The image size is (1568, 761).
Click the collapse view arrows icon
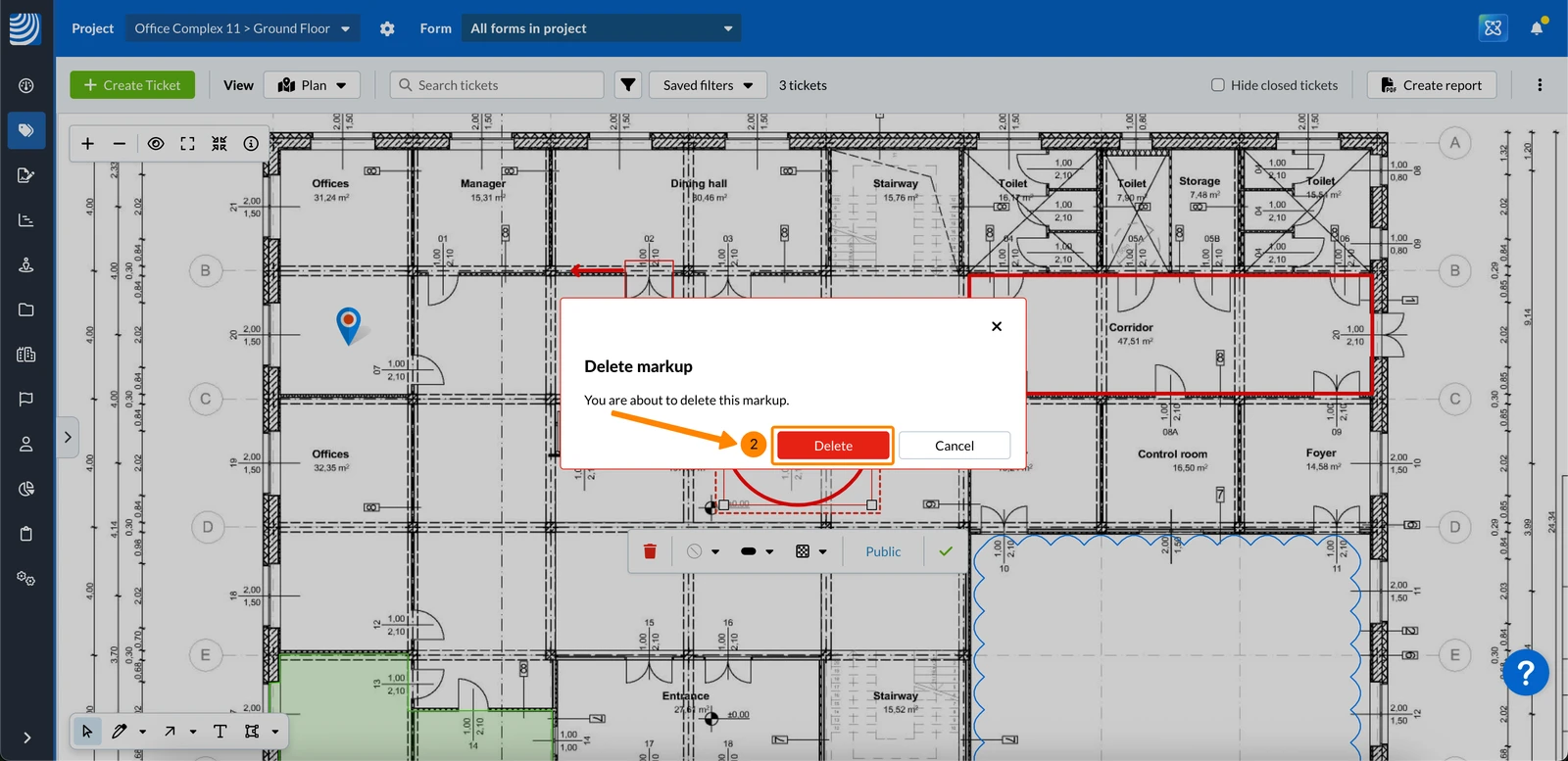click(220, 144)
